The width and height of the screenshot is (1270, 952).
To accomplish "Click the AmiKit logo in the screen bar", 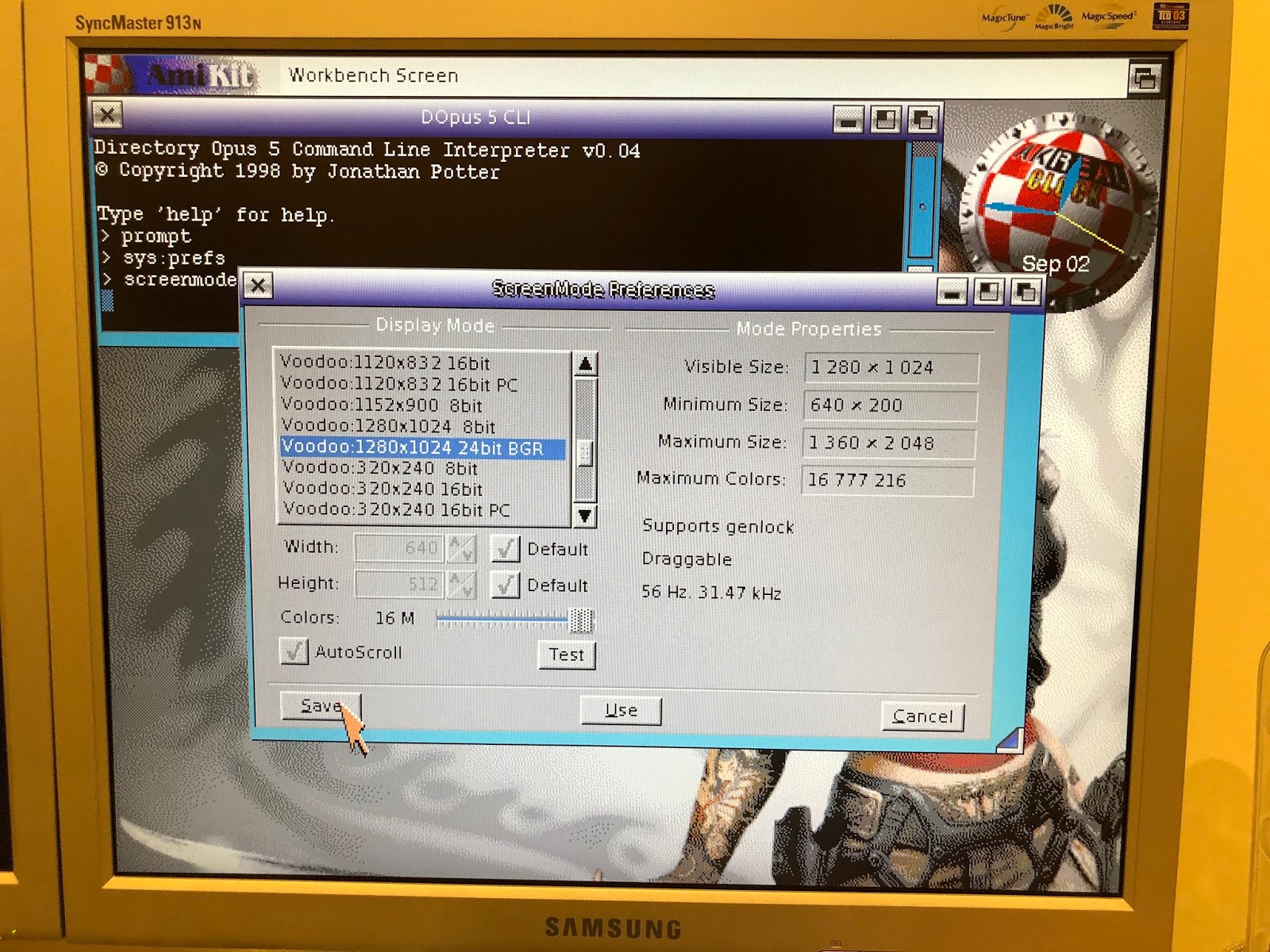I will [x=171, y=75].
